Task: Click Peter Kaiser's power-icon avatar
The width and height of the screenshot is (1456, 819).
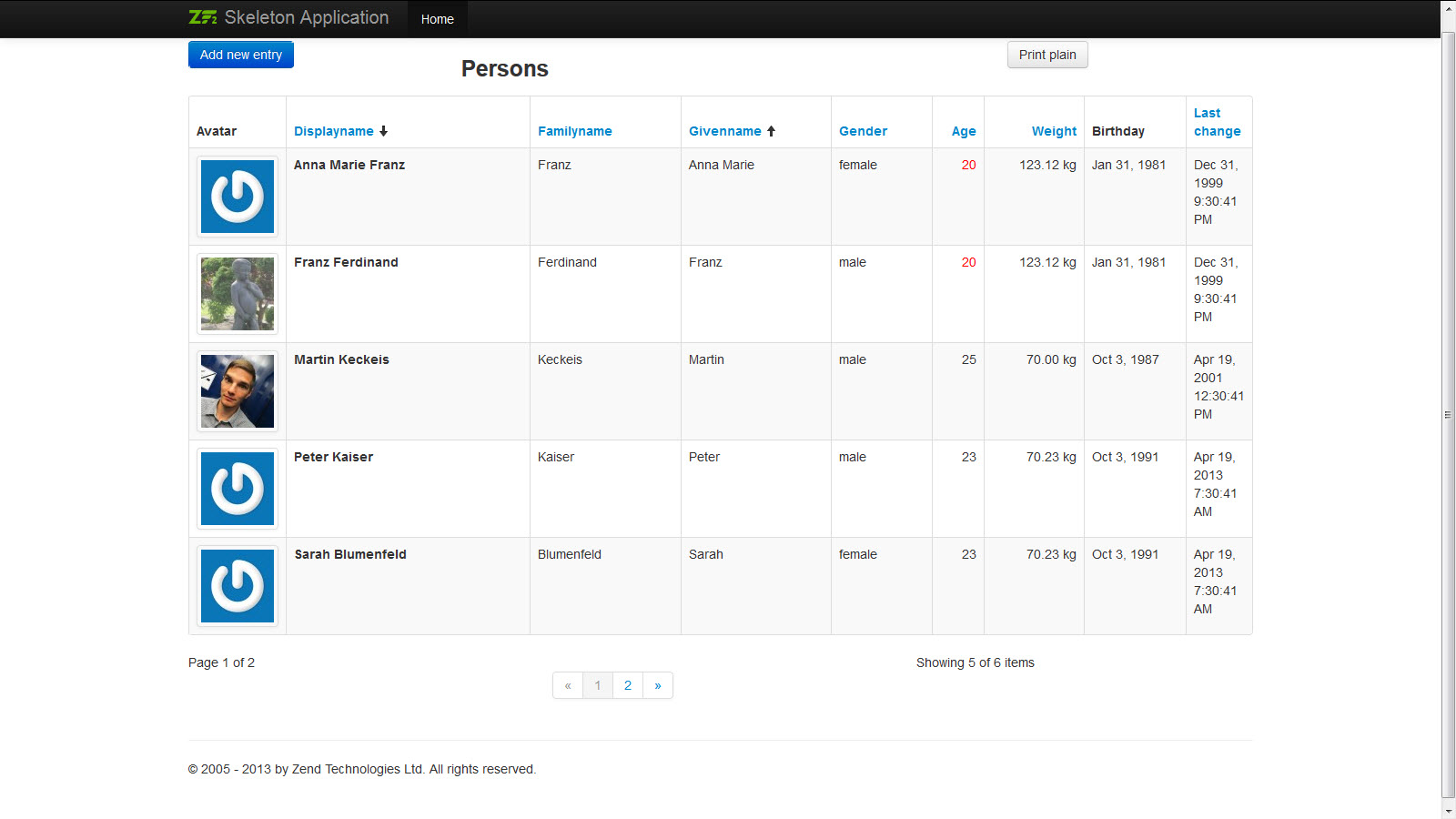Action: 238,489
